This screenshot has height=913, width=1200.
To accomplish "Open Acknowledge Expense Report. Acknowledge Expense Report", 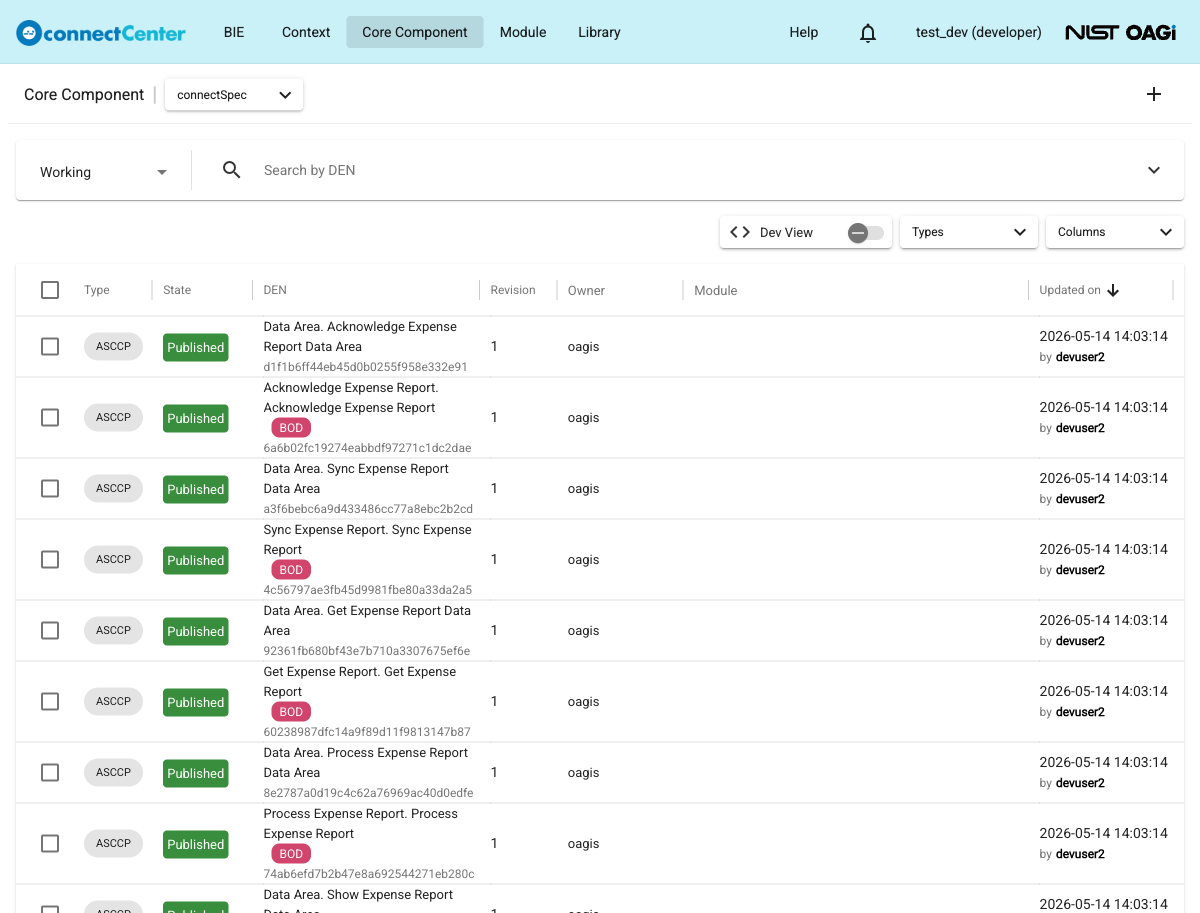I will 351,397.
